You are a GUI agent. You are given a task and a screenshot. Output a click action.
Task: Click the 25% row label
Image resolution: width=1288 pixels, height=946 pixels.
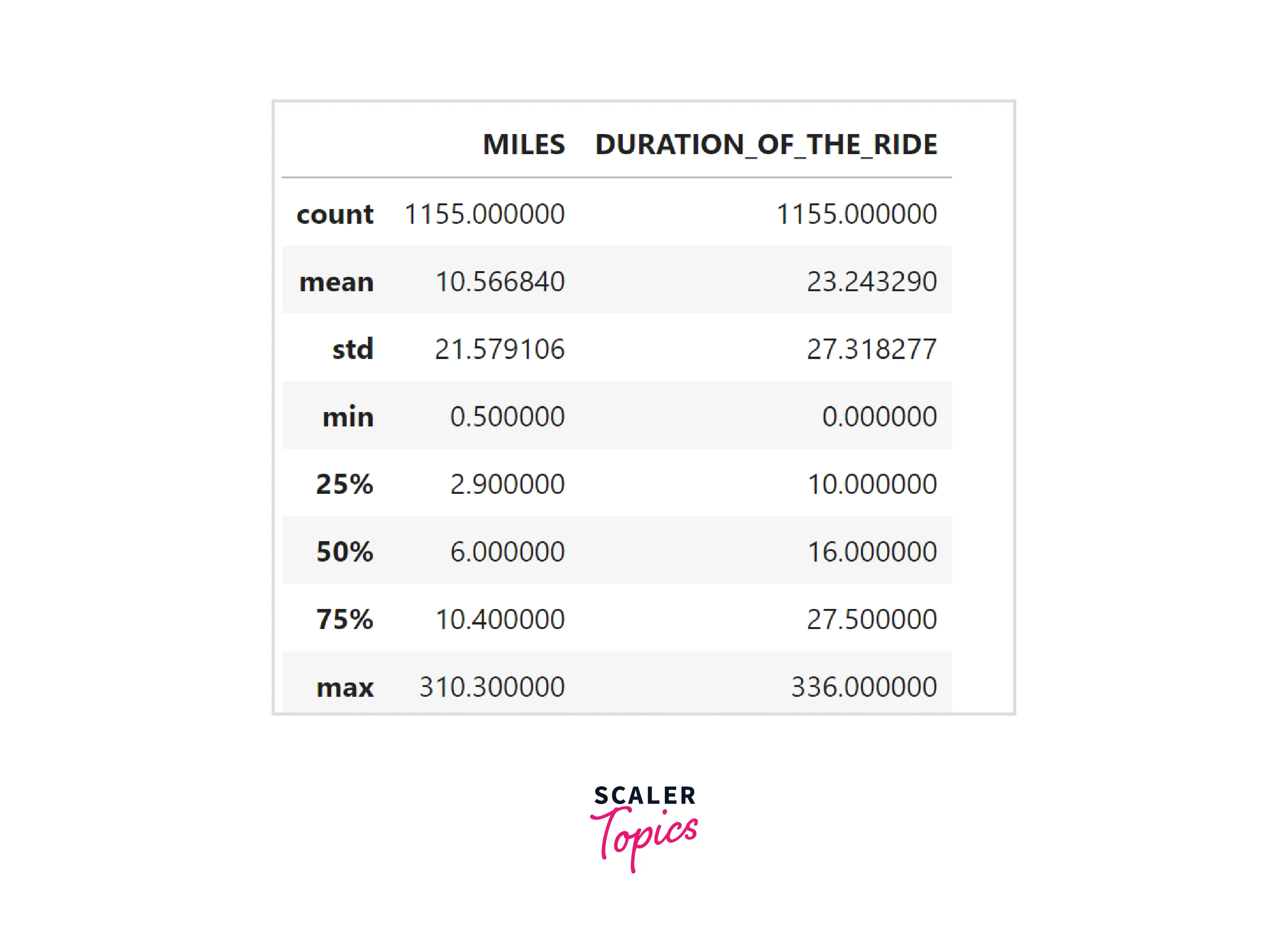[x=344, y=484]
